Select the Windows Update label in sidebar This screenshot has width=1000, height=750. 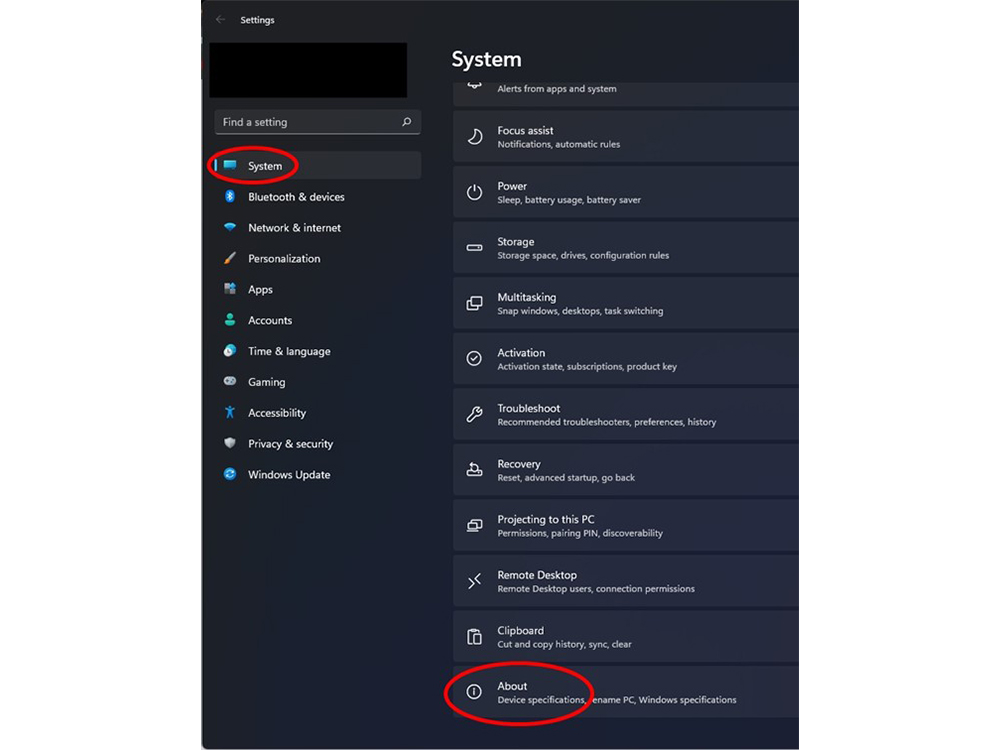coord(289,474)
